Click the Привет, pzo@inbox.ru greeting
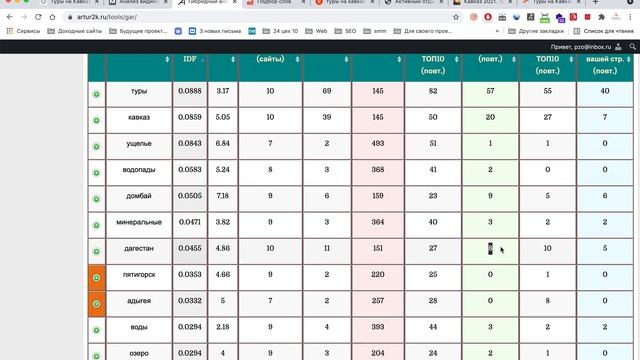This screenshot has width=640, height=360. point(581,47)
